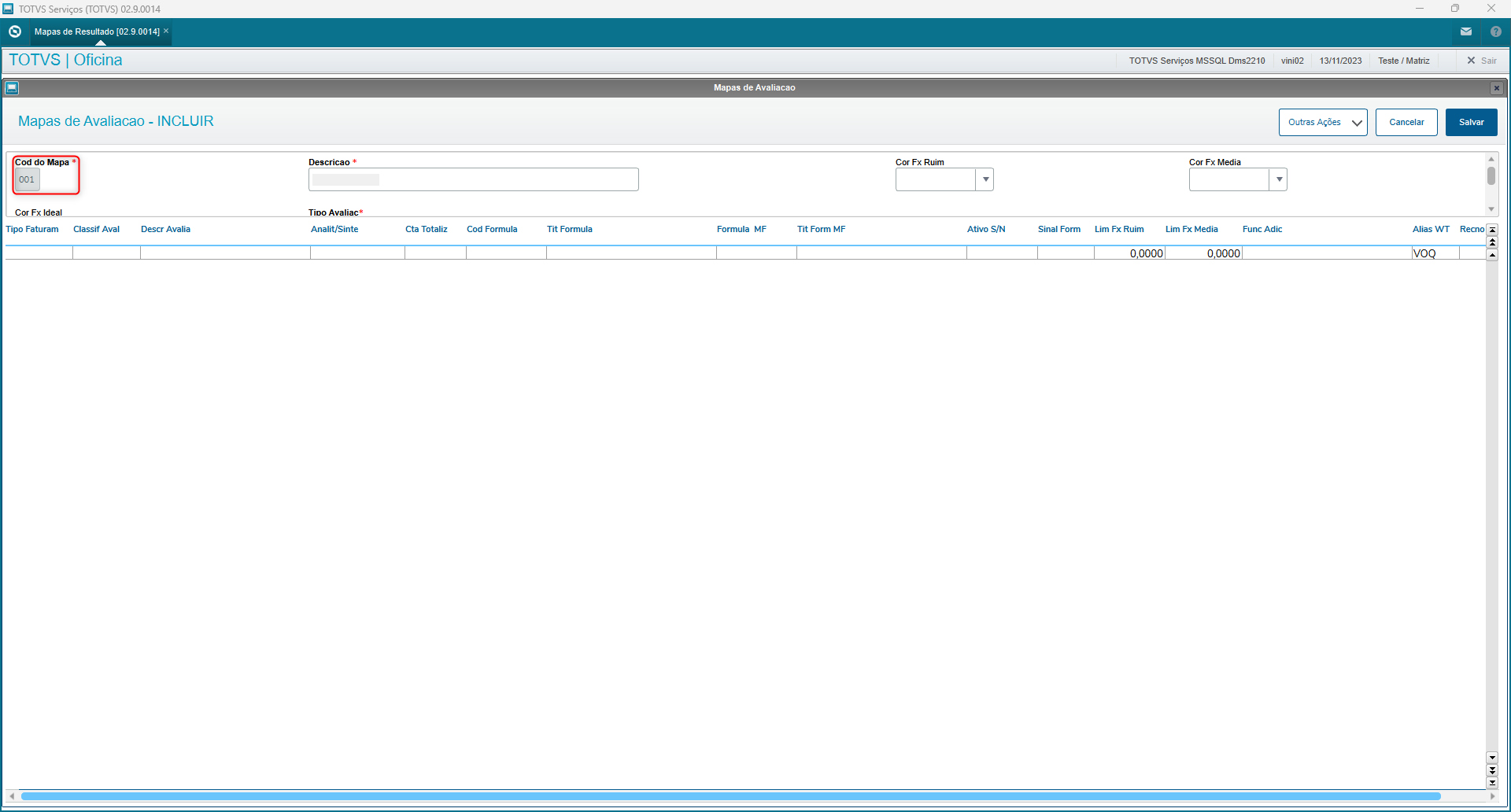Click the grid scroll down one row arrow
This screenshot has height=812, width=1511.
coord(1492,758)
